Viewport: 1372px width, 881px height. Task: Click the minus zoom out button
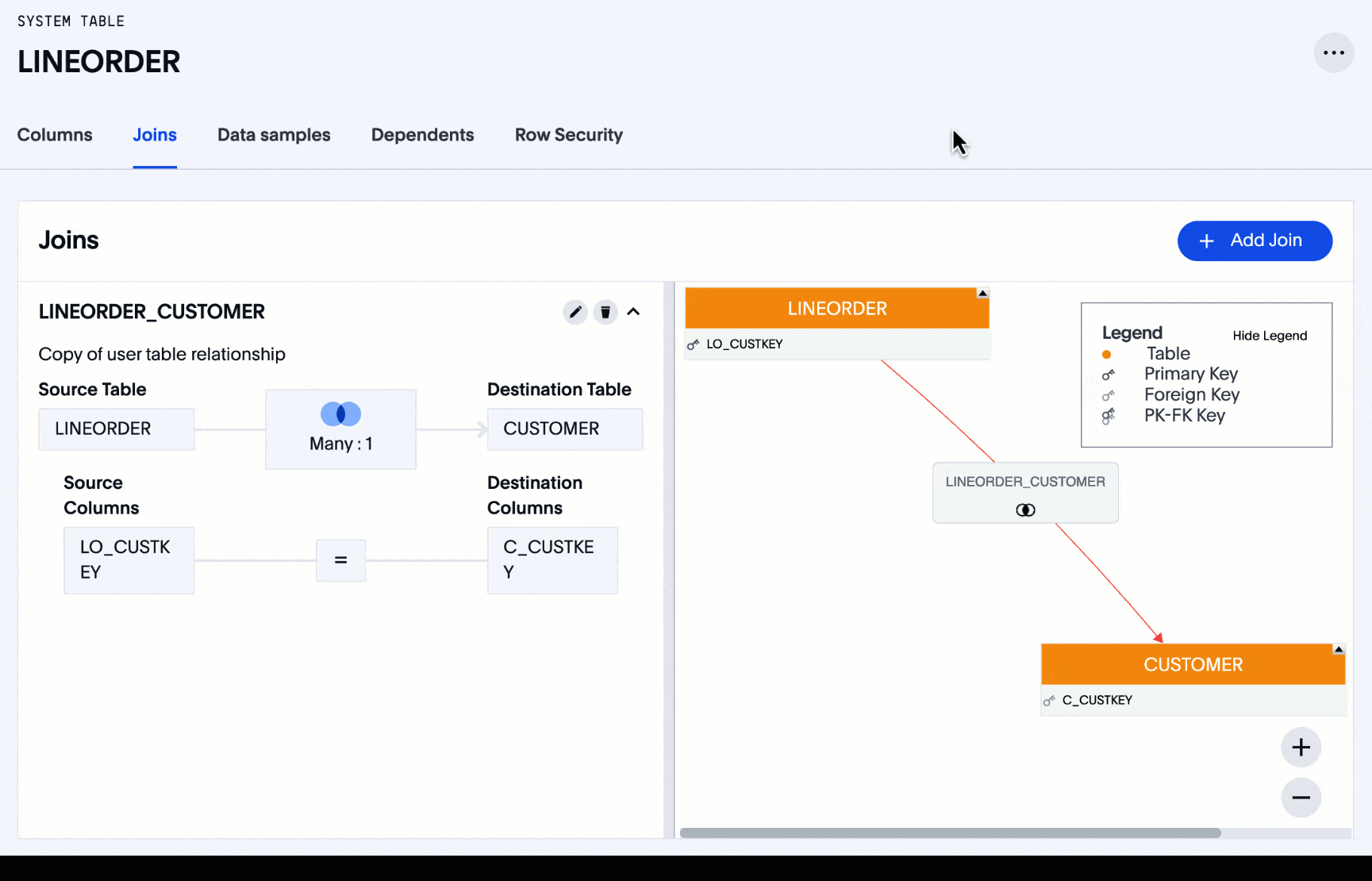point(1301,798)
